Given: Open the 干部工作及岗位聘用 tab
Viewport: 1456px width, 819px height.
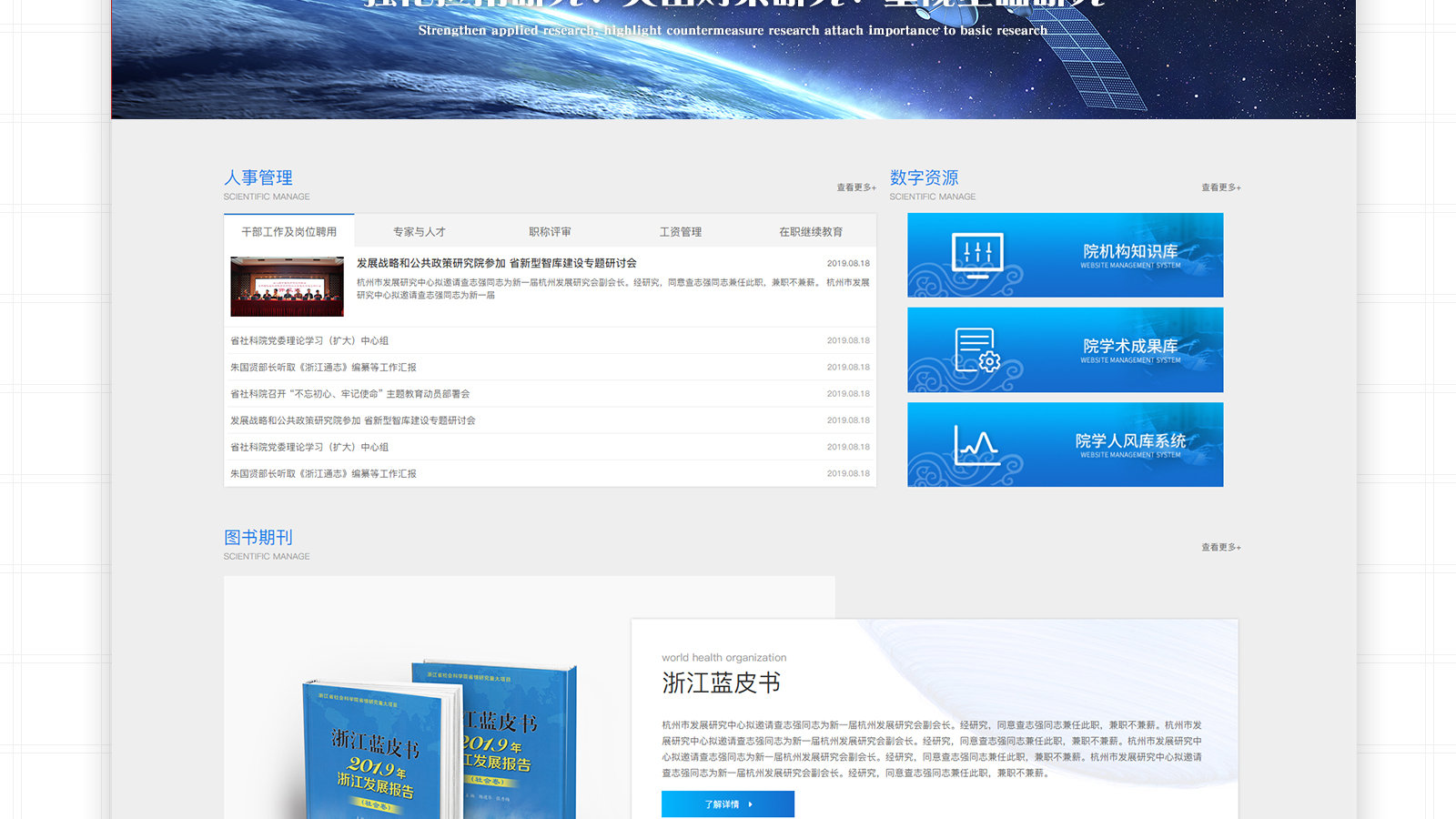Looking at the screenshot, I should coord(288,232).
